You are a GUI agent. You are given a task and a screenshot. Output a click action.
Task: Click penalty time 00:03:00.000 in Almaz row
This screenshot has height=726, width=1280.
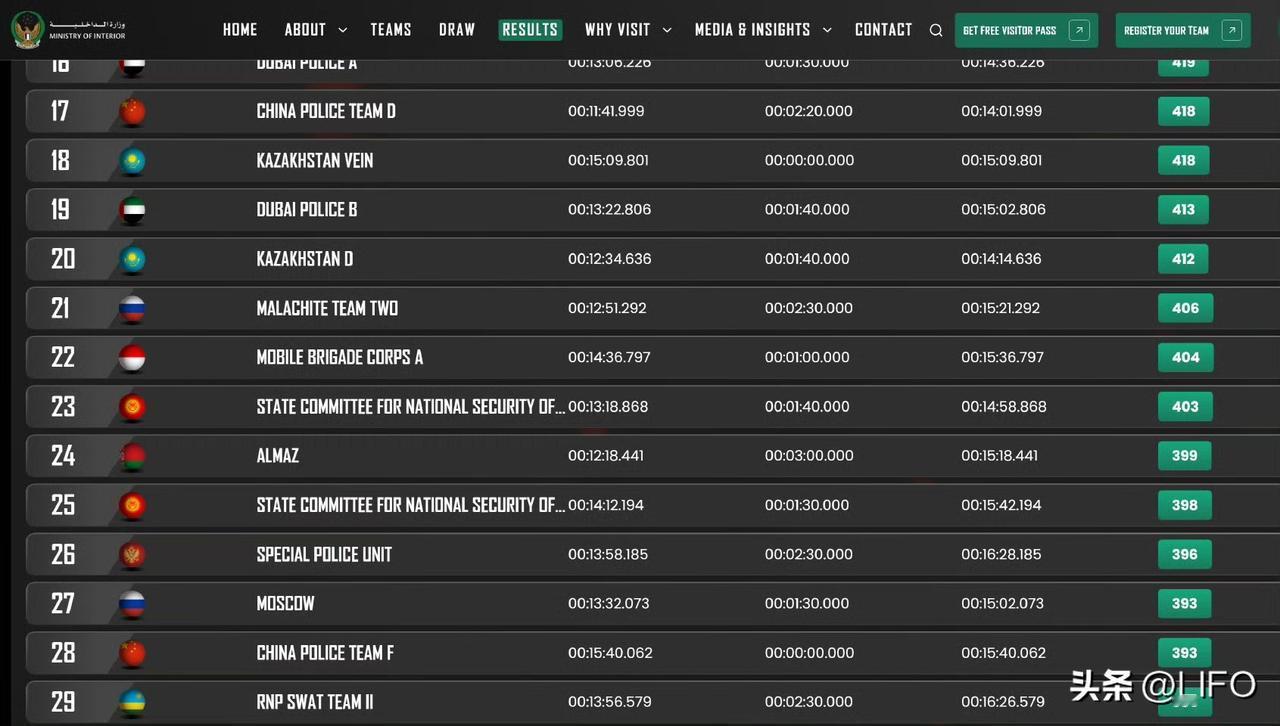tap(809, 455)
